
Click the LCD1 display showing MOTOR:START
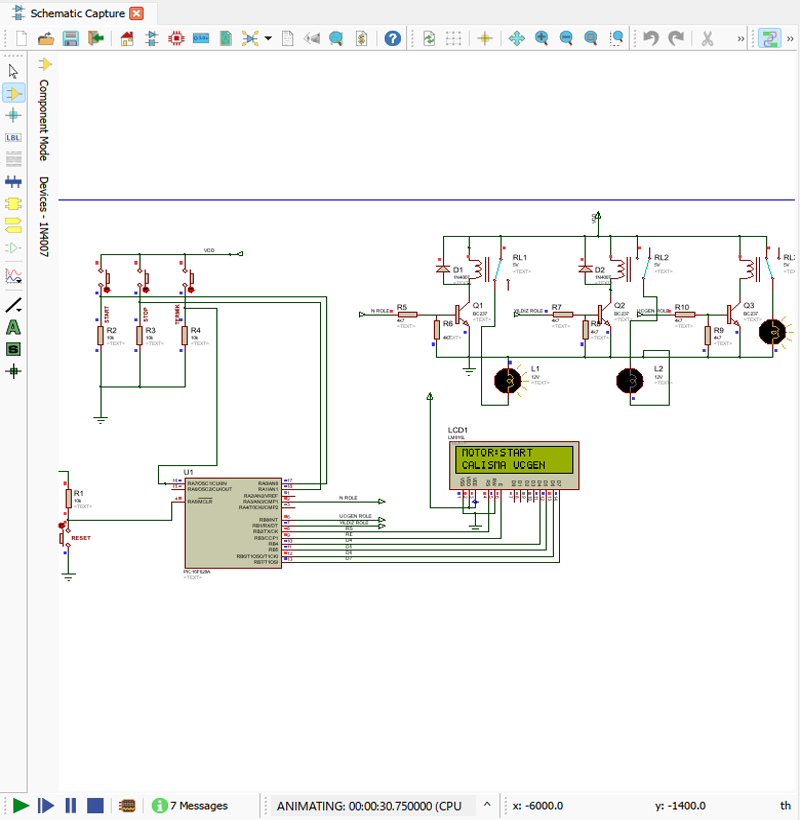515,459
